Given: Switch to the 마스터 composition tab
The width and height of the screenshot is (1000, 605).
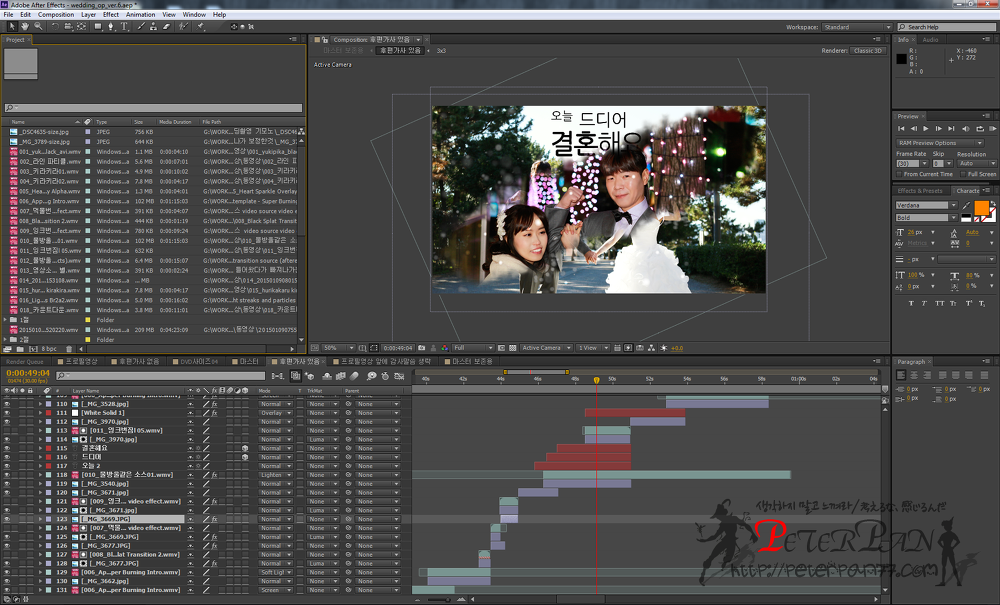Looking at the screenshot, I should 245,362.
